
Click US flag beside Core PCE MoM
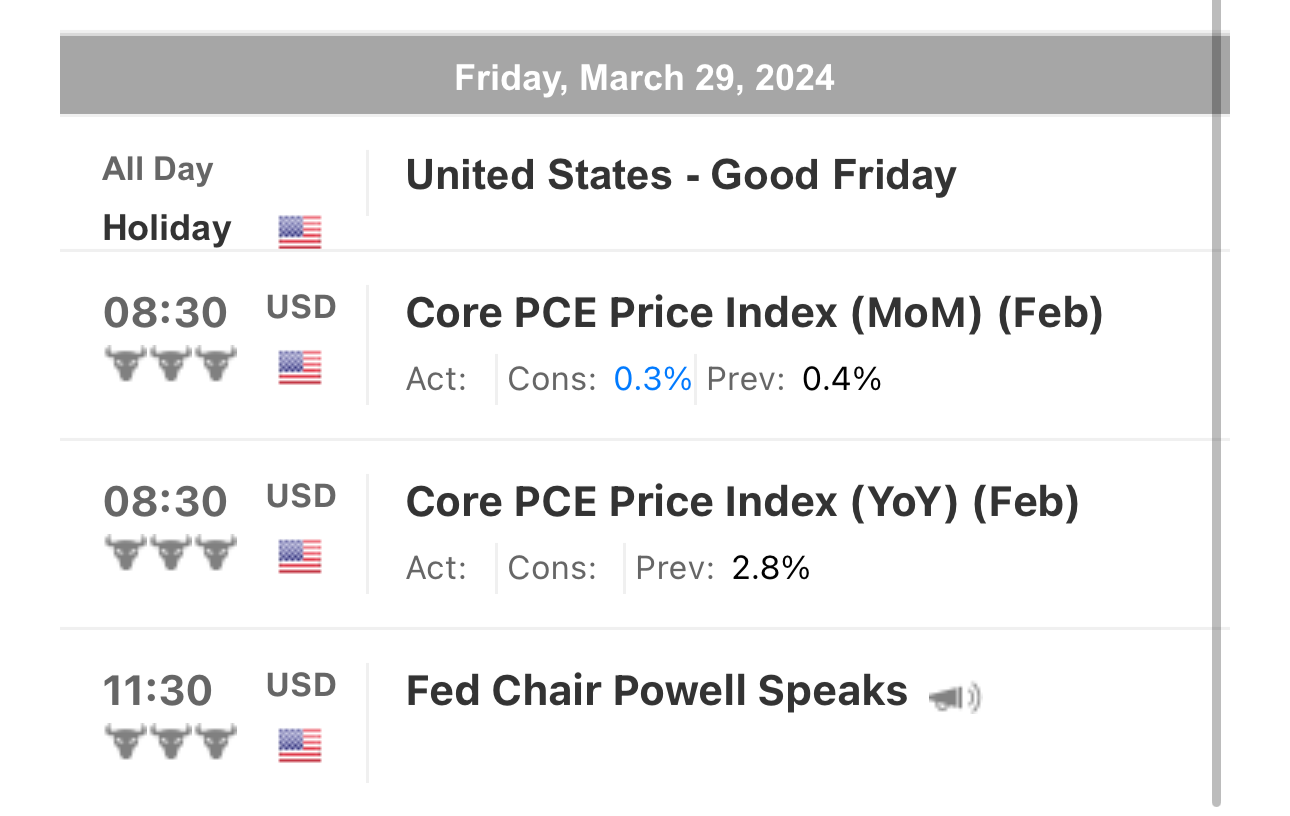click(300, 368)
